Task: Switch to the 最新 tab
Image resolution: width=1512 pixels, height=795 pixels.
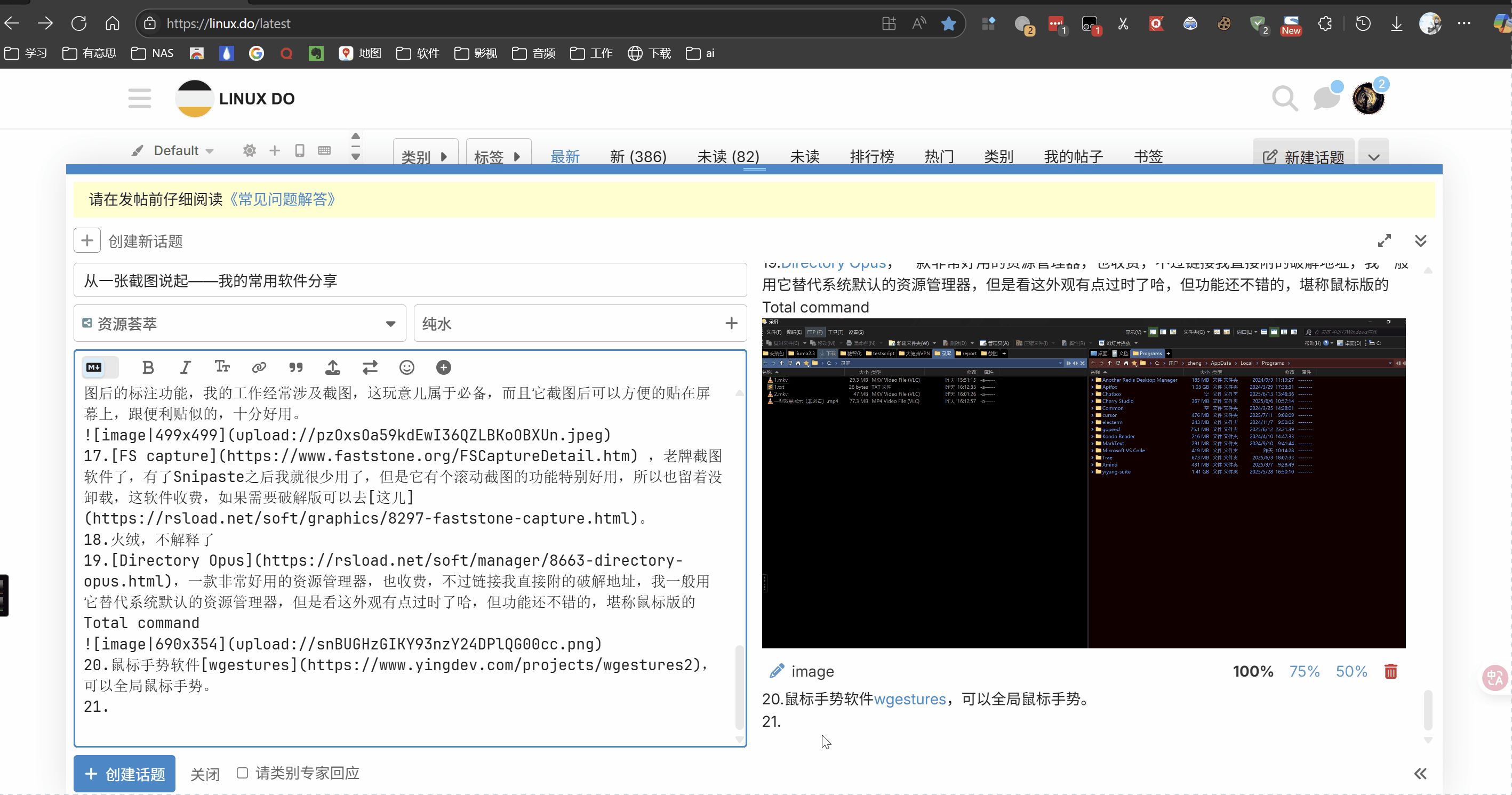Action: (x=565, y=157)
